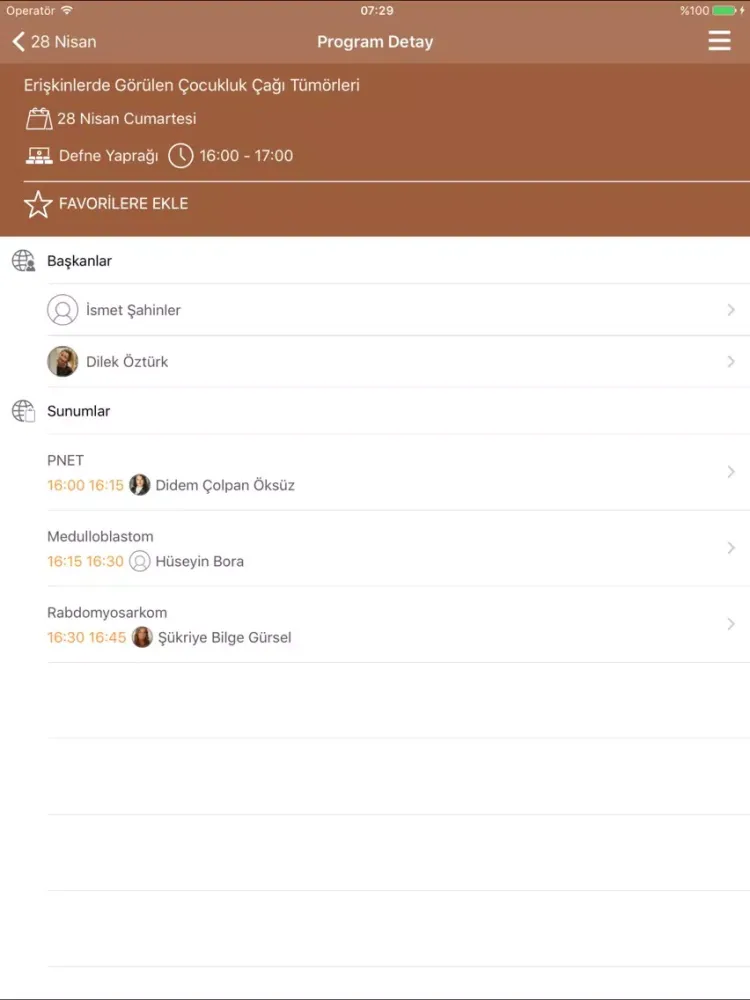Tap the 16:00 - 17:00 session time

point(246,156)
